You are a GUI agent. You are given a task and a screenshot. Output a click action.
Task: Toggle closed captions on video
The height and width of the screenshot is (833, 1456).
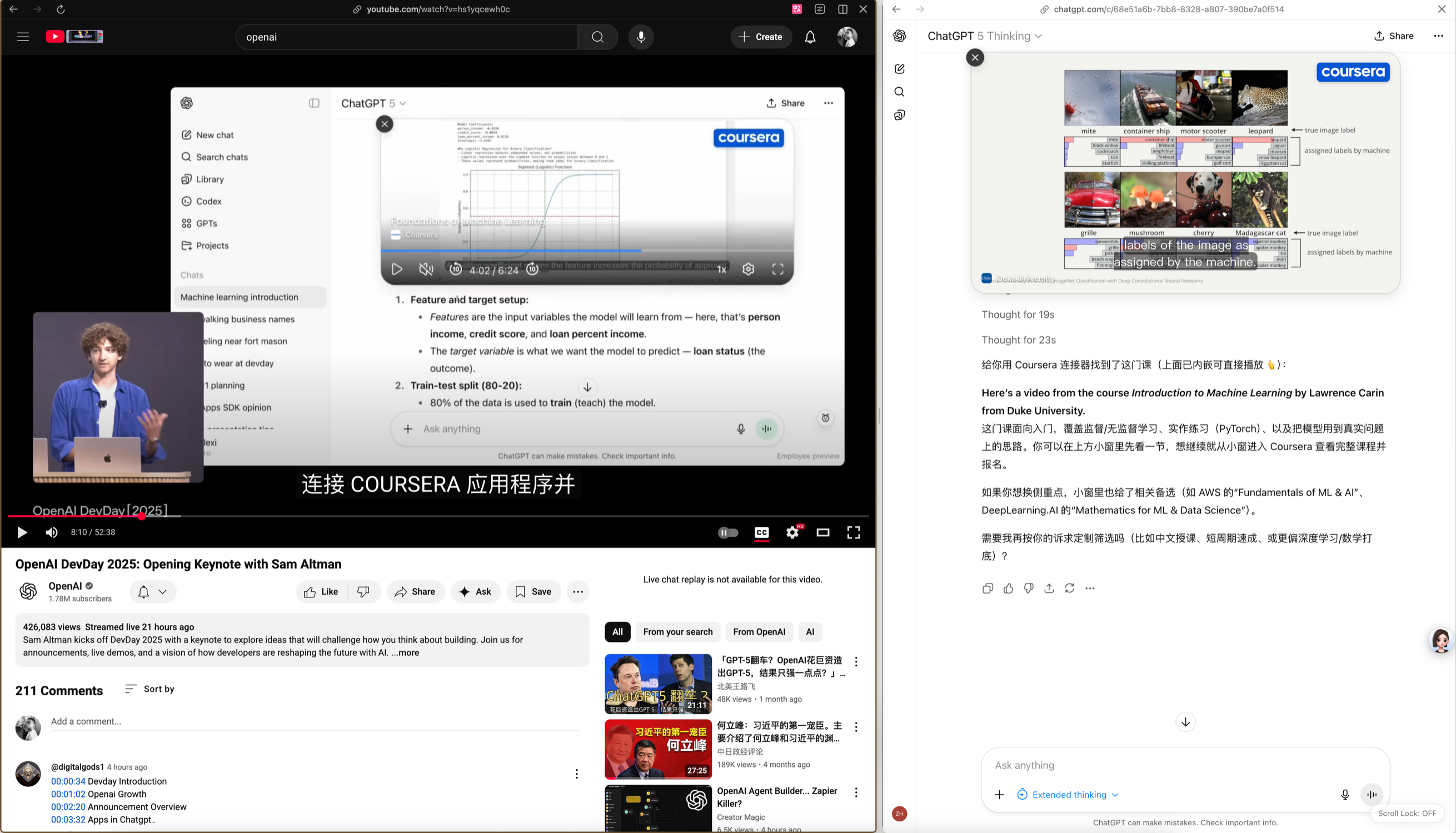[761, 532]
